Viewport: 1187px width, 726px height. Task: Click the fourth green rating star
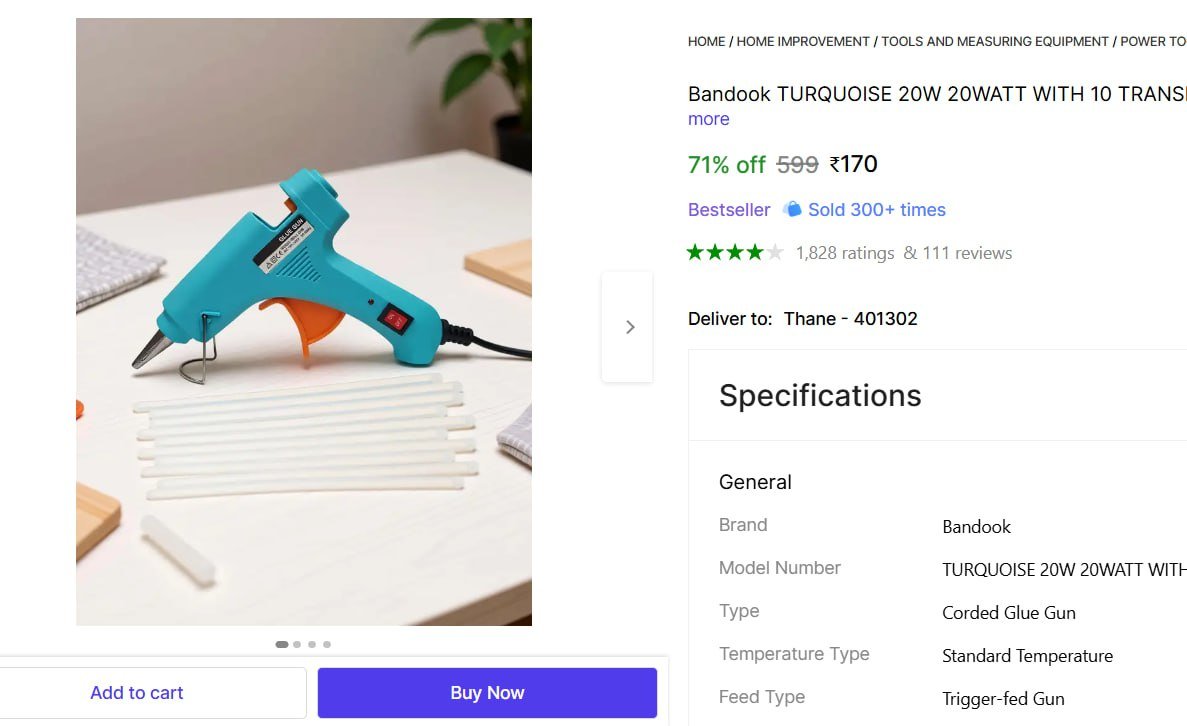(756, 252)
